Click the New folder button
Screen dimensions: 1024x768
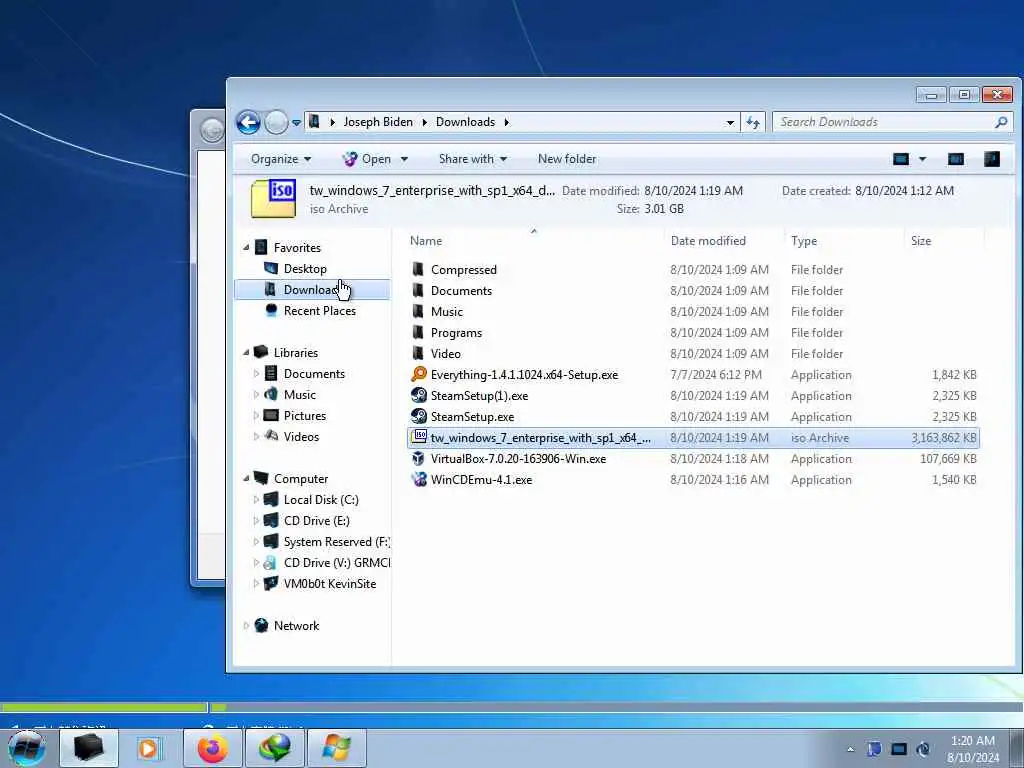567,159
